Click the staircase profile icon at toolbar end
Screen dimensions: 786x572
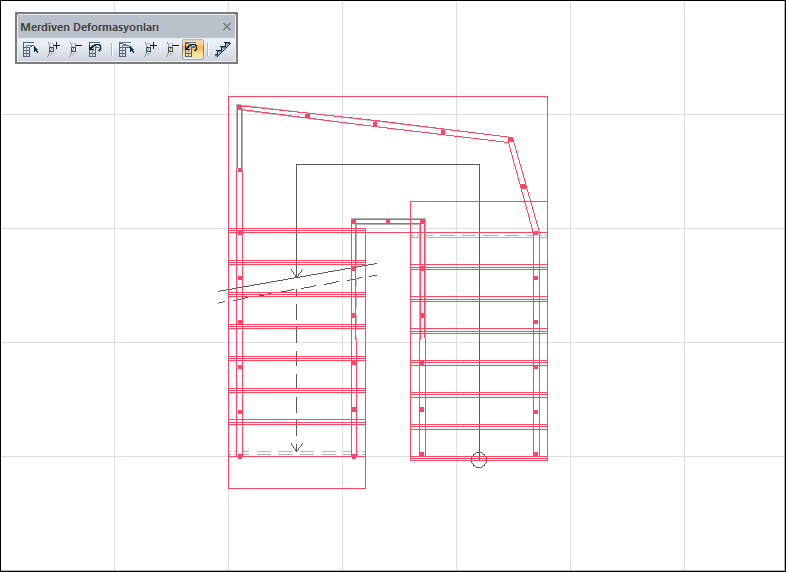(222, 49)
